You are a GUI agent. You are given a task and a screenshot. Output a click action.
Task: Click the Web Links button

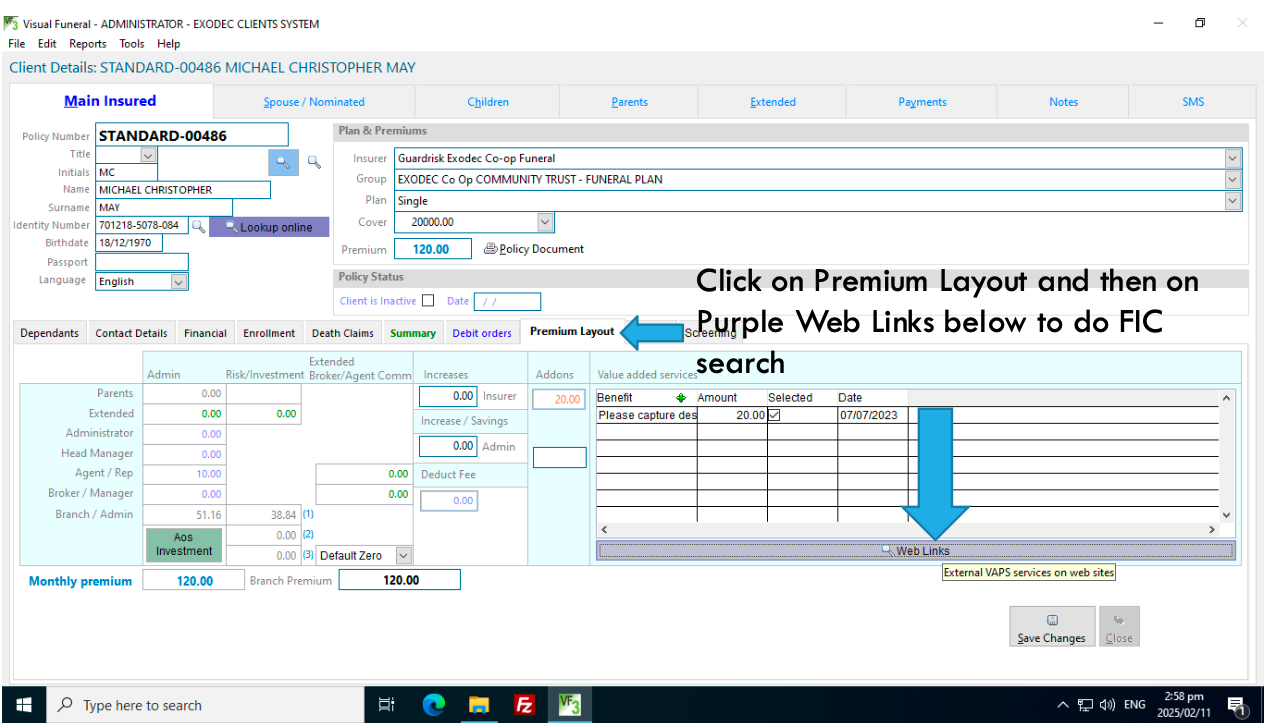pos(916,551)
